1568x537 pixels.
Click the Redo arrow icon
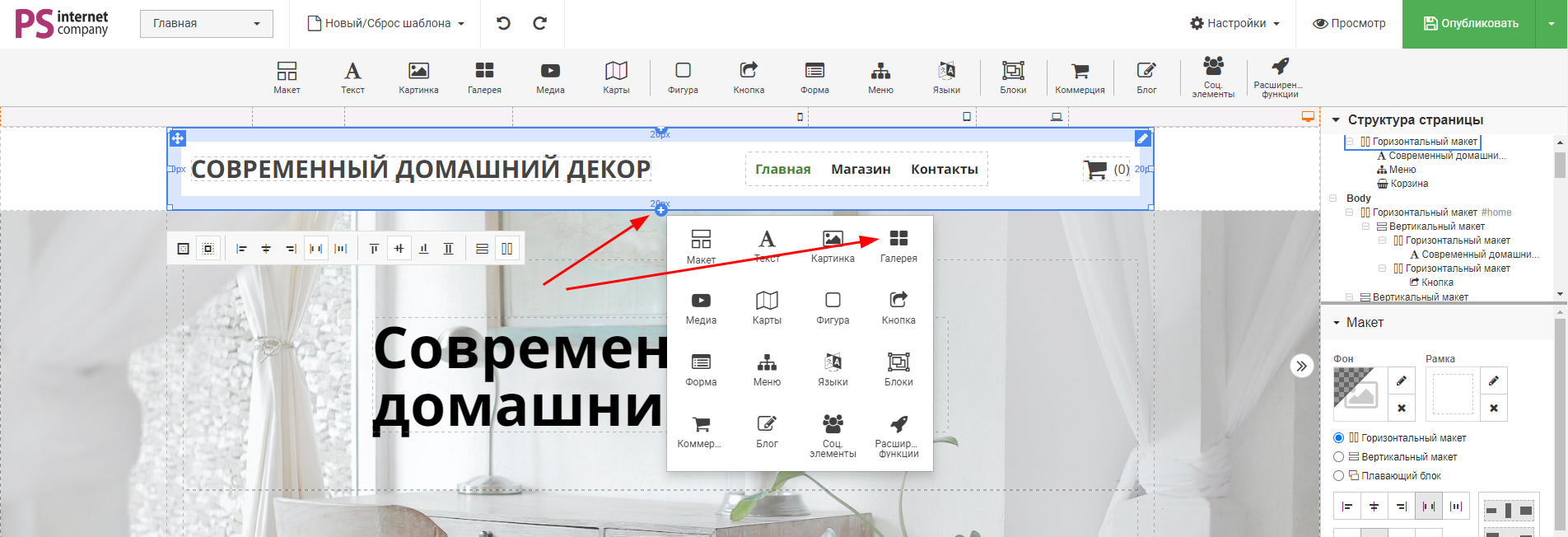pyautogui.click(x=540, y=23)
